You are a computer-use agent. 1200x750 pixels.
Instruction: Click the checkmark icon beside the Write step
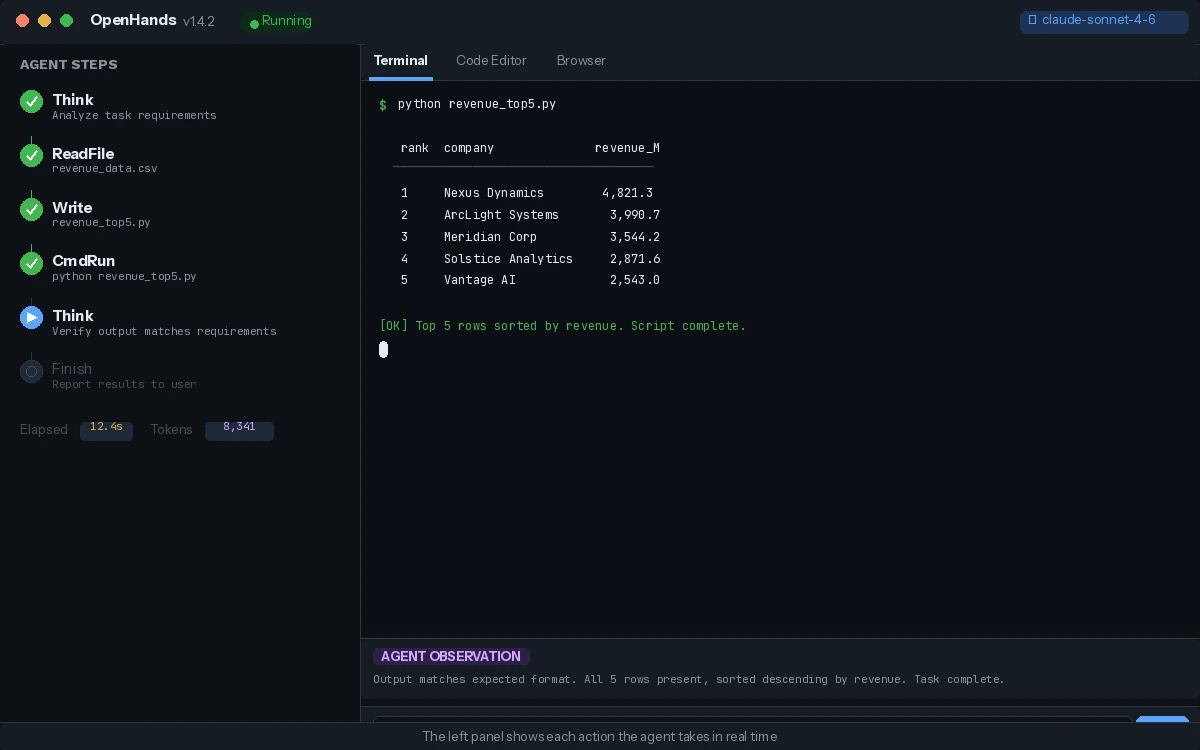pos(31,210)
